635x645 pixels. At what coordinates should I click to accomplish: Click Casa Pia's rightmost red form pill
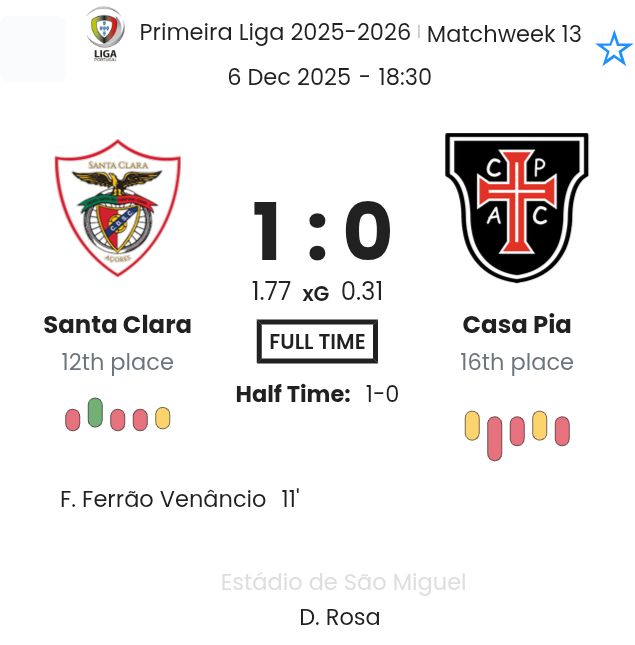point(562,431)
